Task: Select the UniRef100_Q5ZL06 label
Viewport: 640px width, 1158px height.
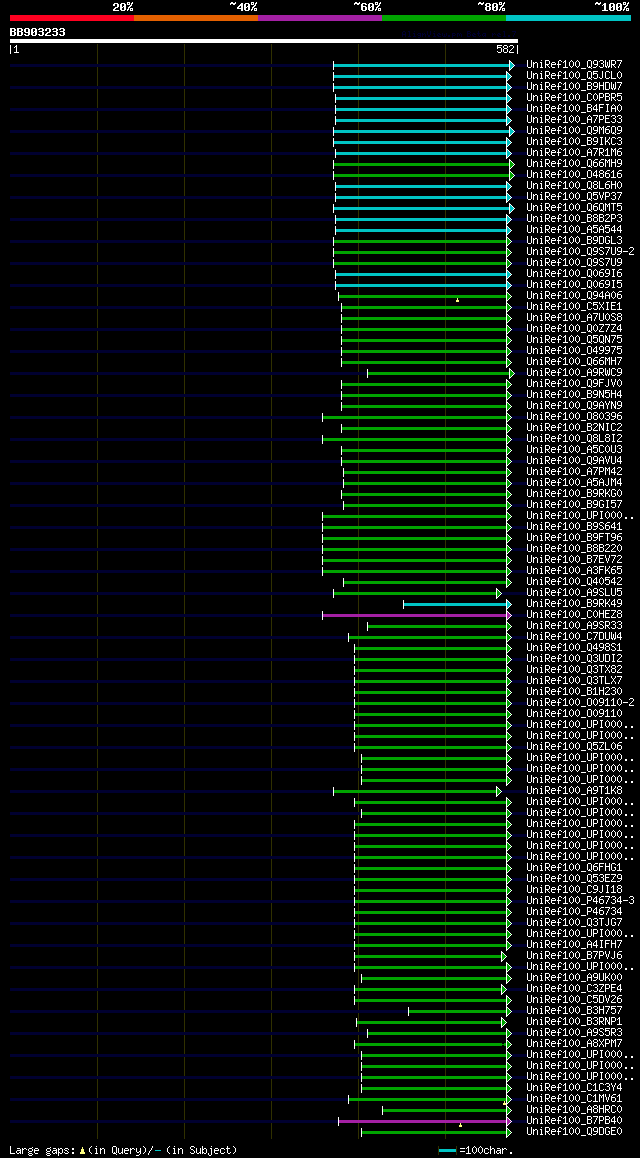Action: tap(574, 747)
